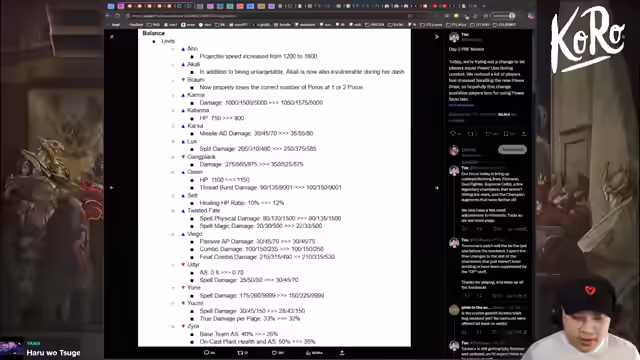Close the image viewer with the X icon
Screen dimensions: 640x360
click(x=112, y=37)
